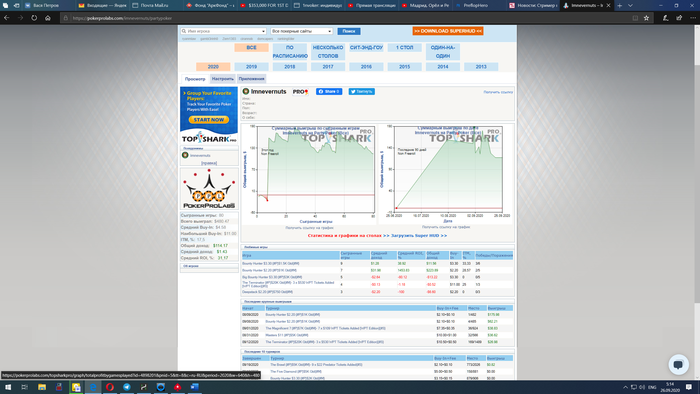The width and height of the screenshot is (700, 394).
Task: Select the 2016 year filter
Action: coord(366,66)
